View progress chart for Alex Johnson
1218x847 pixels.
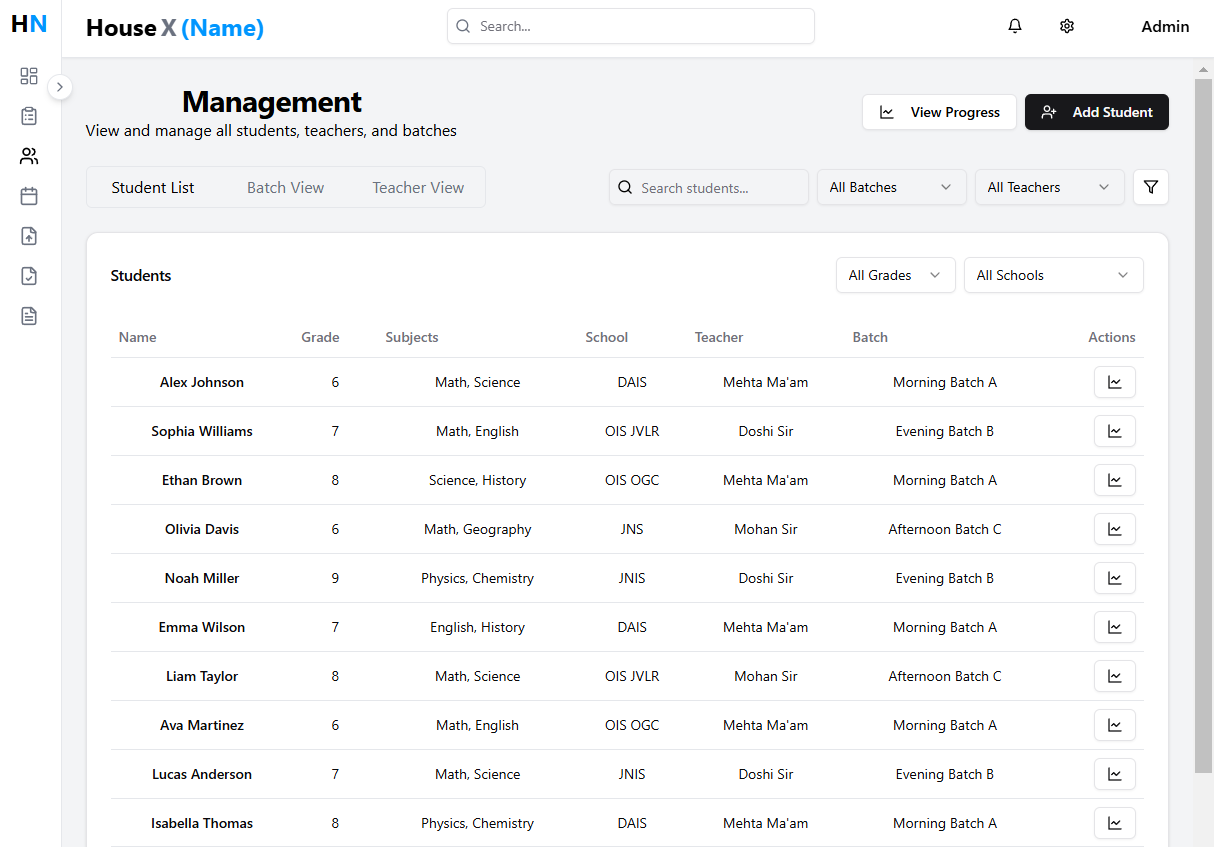click(1114, 381)
